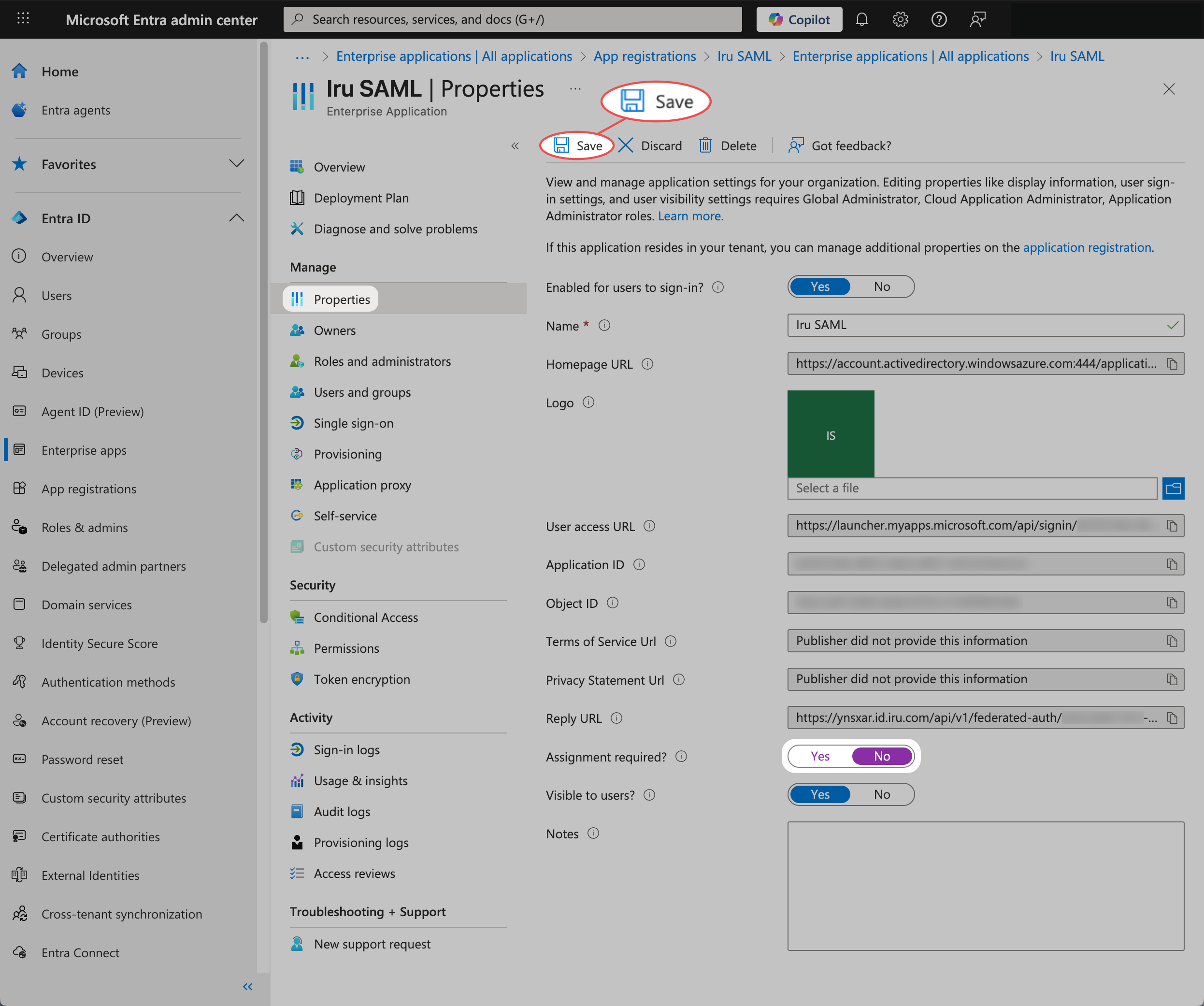Image resolution: width=1204 pixels, height=1006 pixels.
Task: Copy the Terms of Service Url
Action: tap(1172, 641)
